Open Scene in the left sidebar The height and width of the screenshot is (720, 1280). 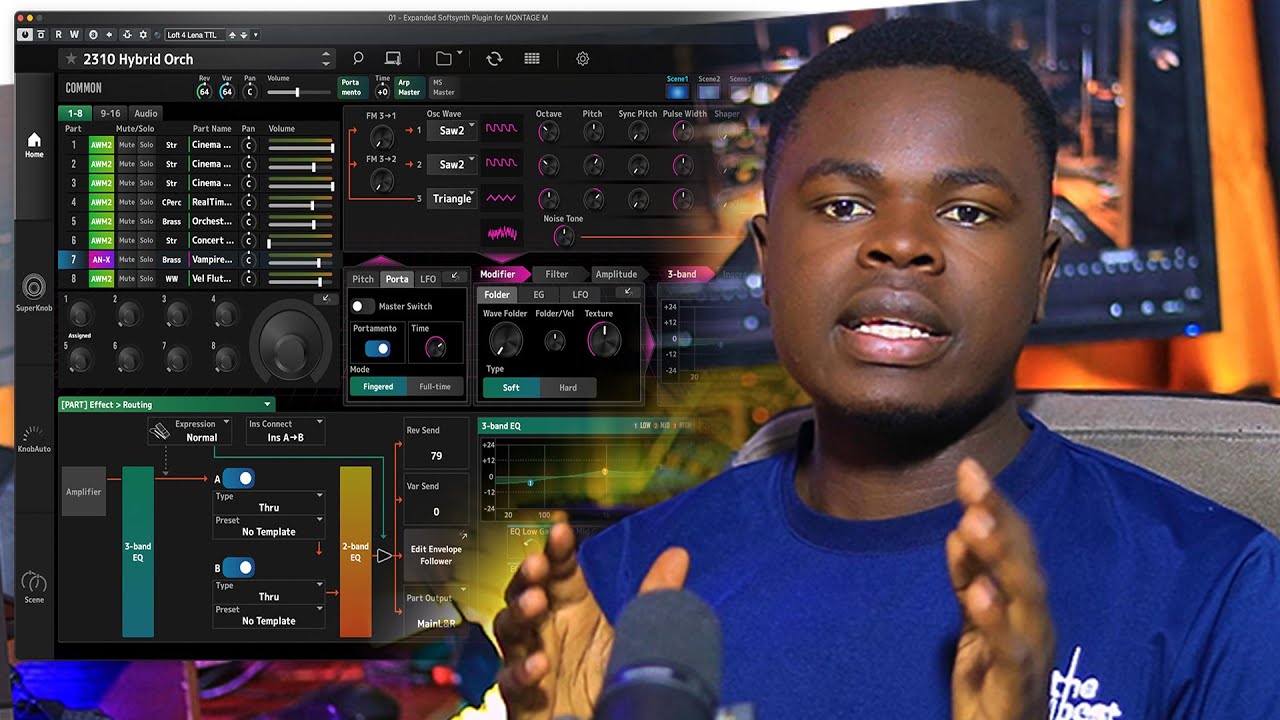pos(34,587)
